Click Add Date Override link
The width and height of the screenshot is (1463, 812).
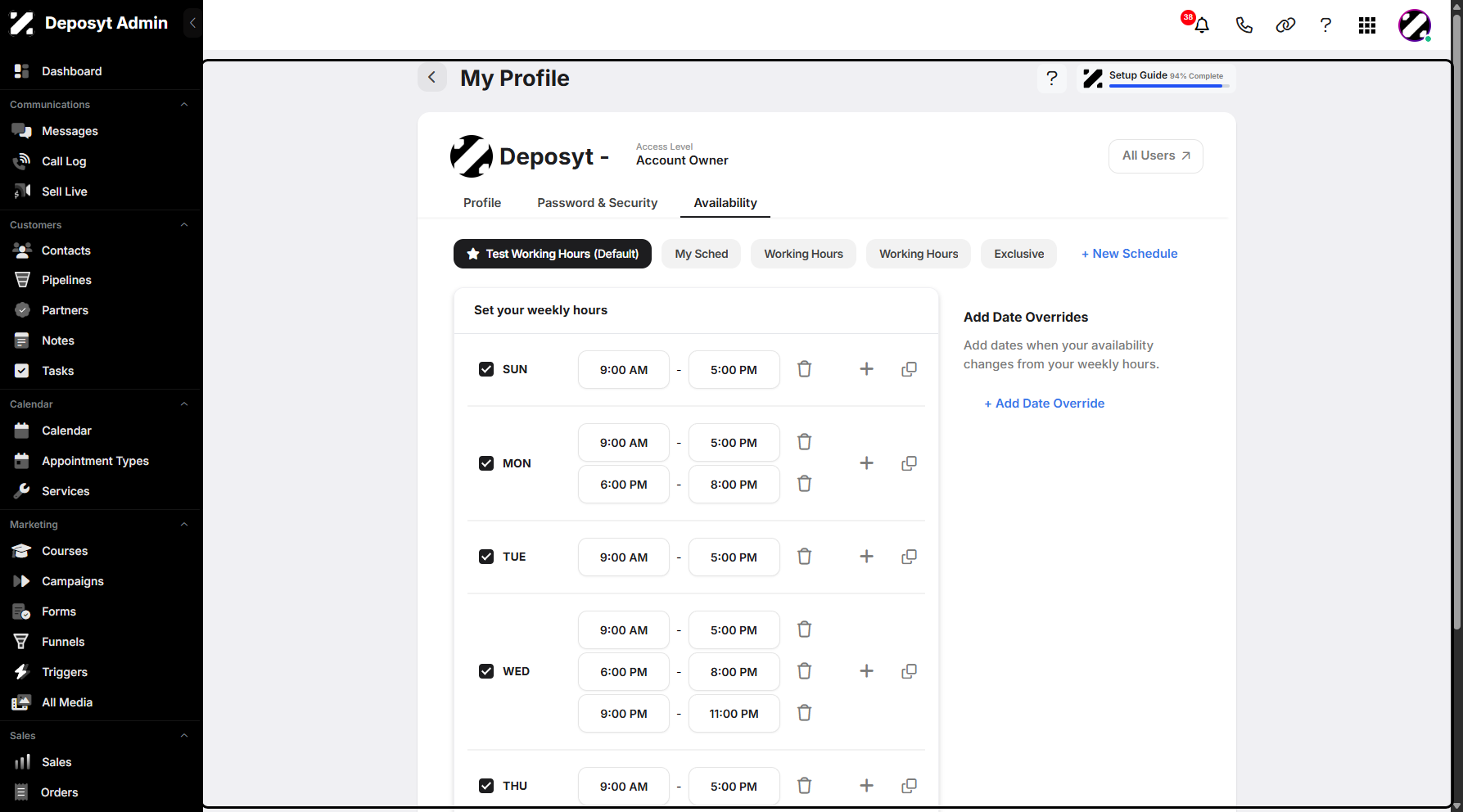pos(1045,404)
